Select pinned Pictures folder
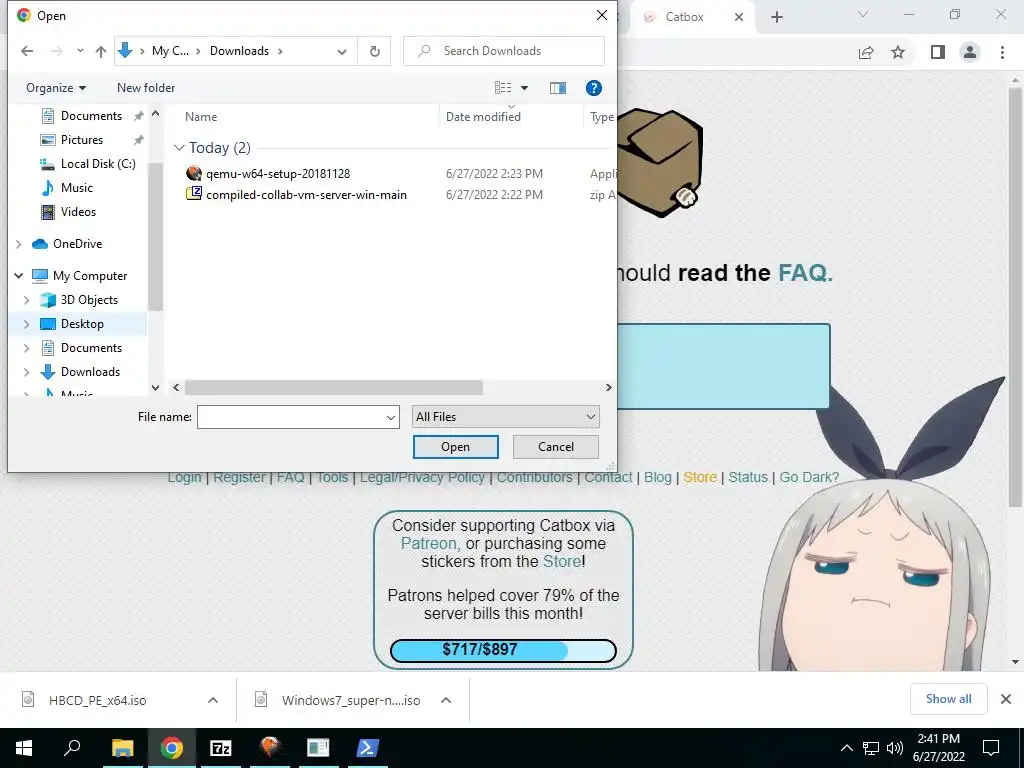Viewport: 1024px width, 768px height. [82, 140]
